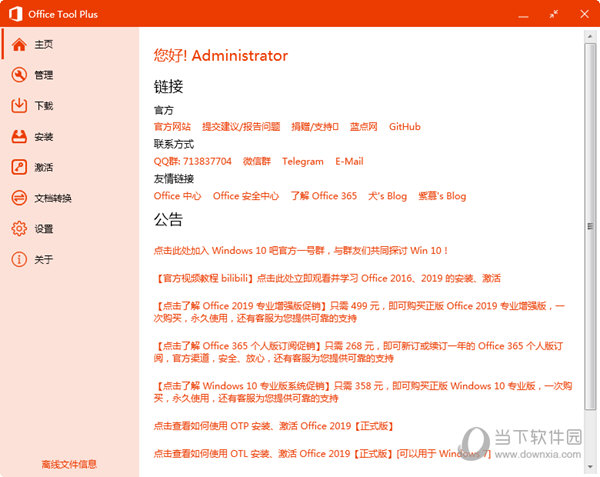The height and width of the screenshot is (477, 600).
Task: Click 提交建议/报告问题 link
Action: (241, 127)
